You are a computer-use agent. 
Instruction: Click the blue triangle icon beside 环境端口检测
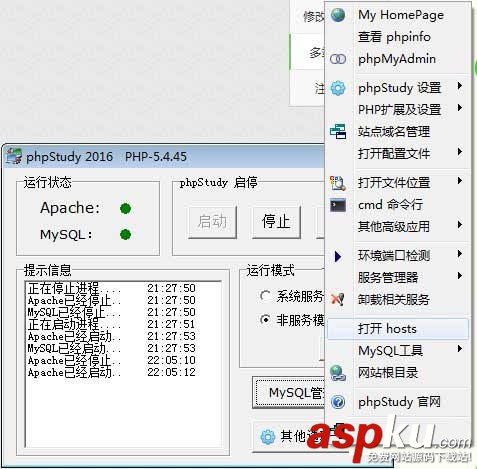click(338, 256)
